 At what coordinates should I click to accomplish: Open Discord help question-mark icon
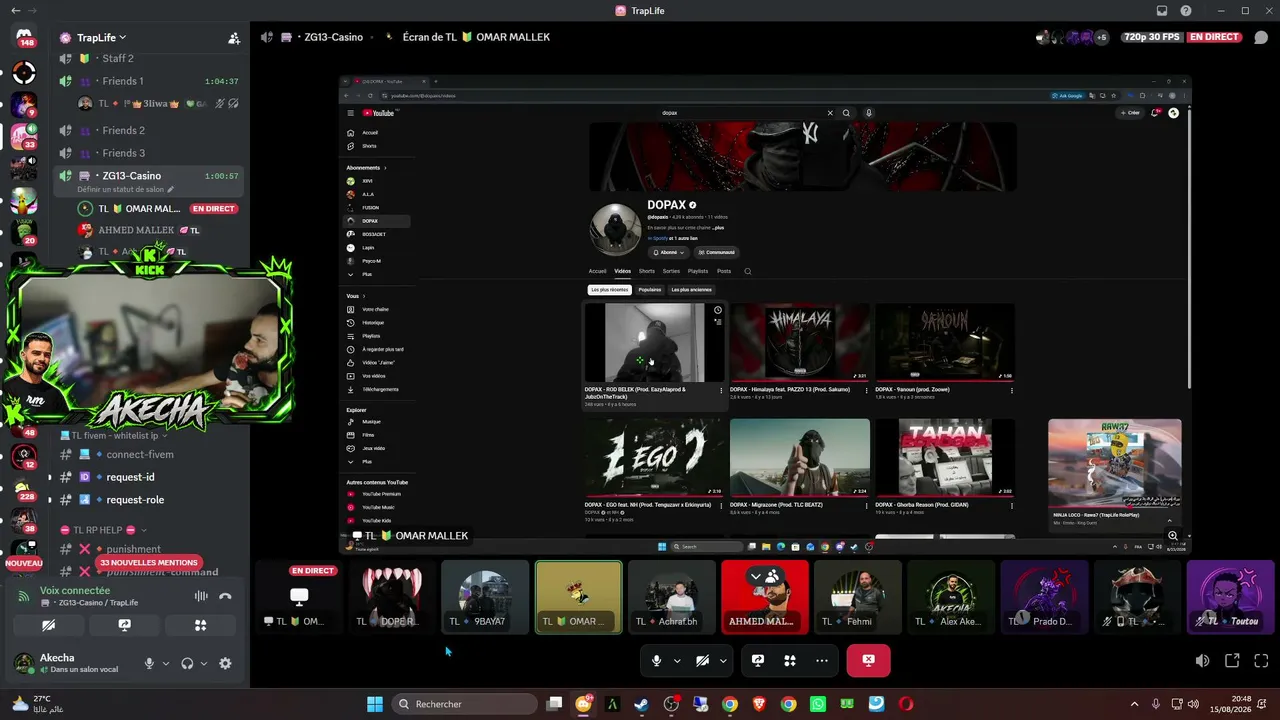tap(1186, 11)
